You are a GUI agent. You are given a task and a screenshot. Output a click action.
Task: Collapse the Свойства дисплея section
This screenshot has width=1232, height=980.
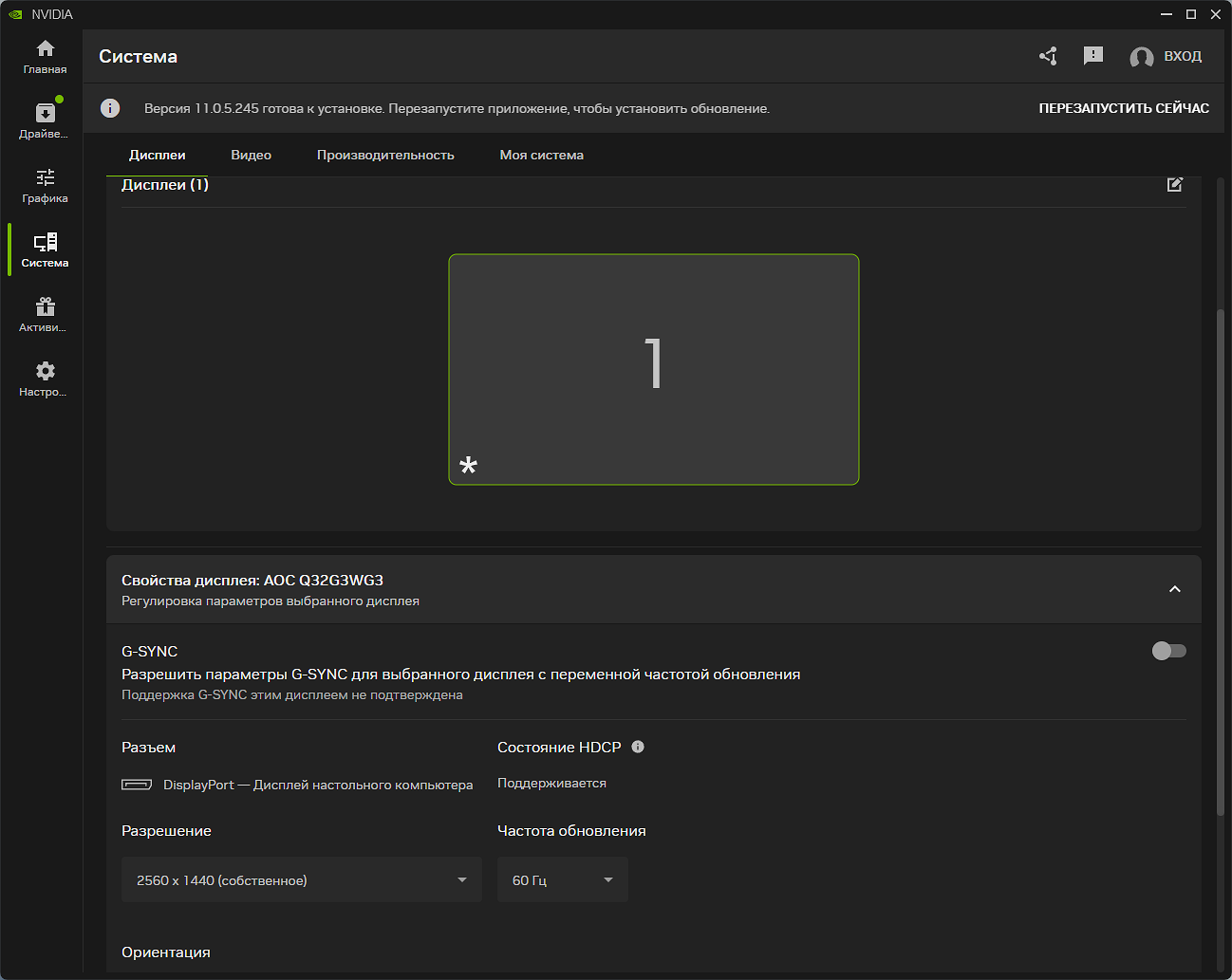click(x=1174, y=589)
